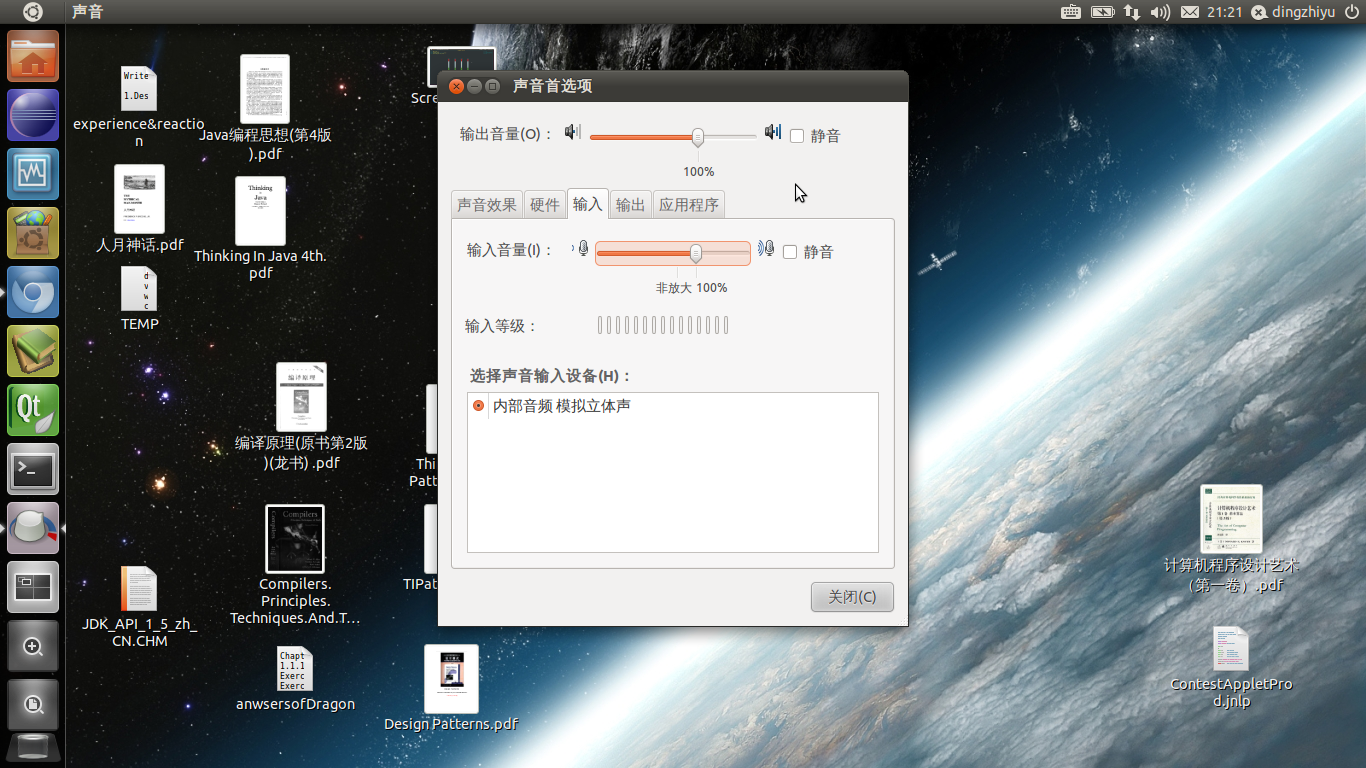Open the workspace switcher launcher icon

pyautogui.click(x=34, y=587)
